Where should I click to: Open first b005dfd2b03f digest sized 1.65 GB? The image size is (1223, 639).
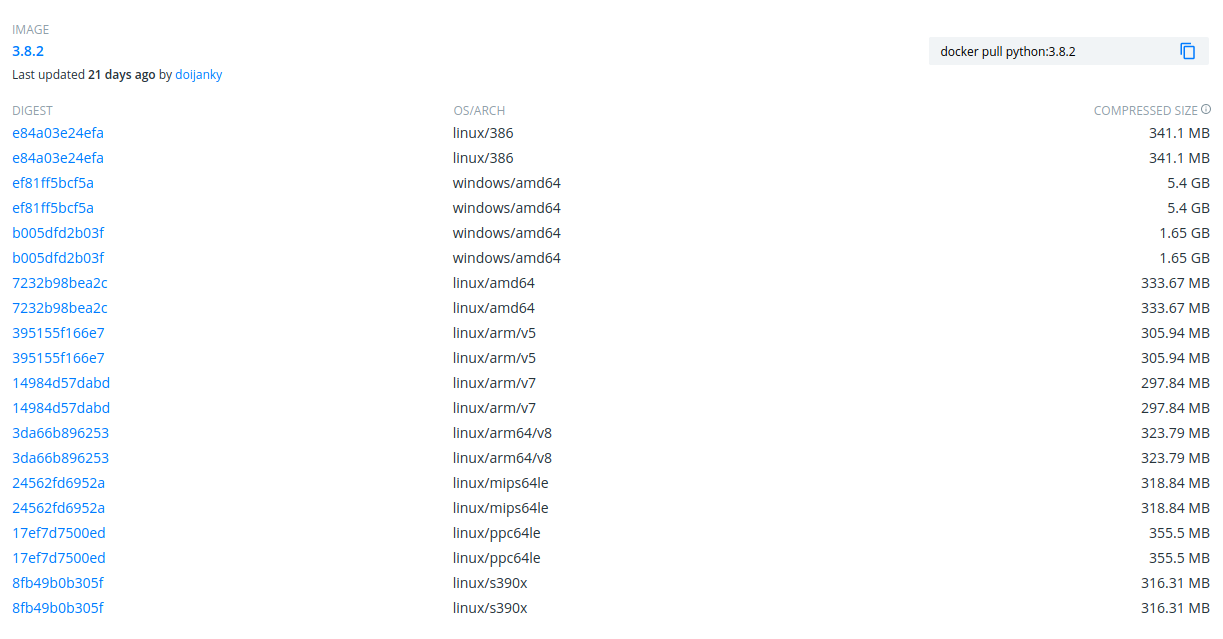(58, 233)
